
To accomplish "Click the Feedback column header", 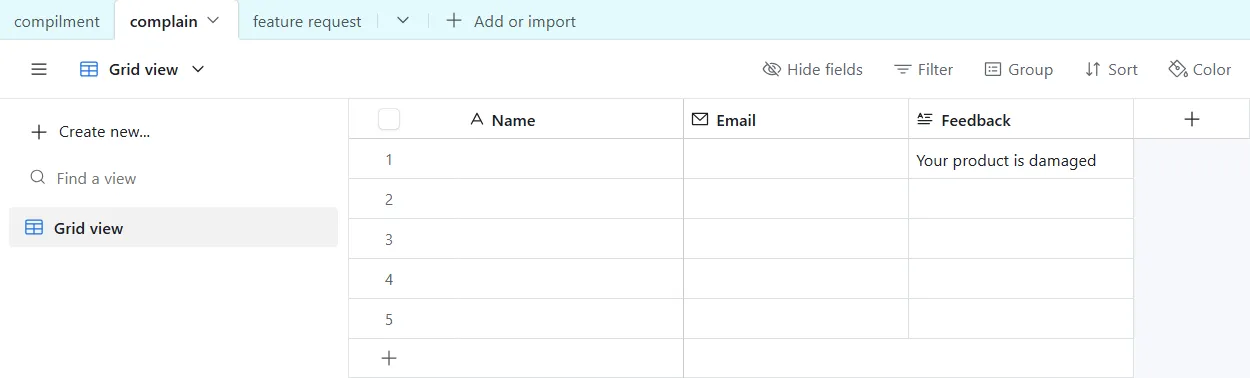I will pyautogui.click(x=1021, y=119).
